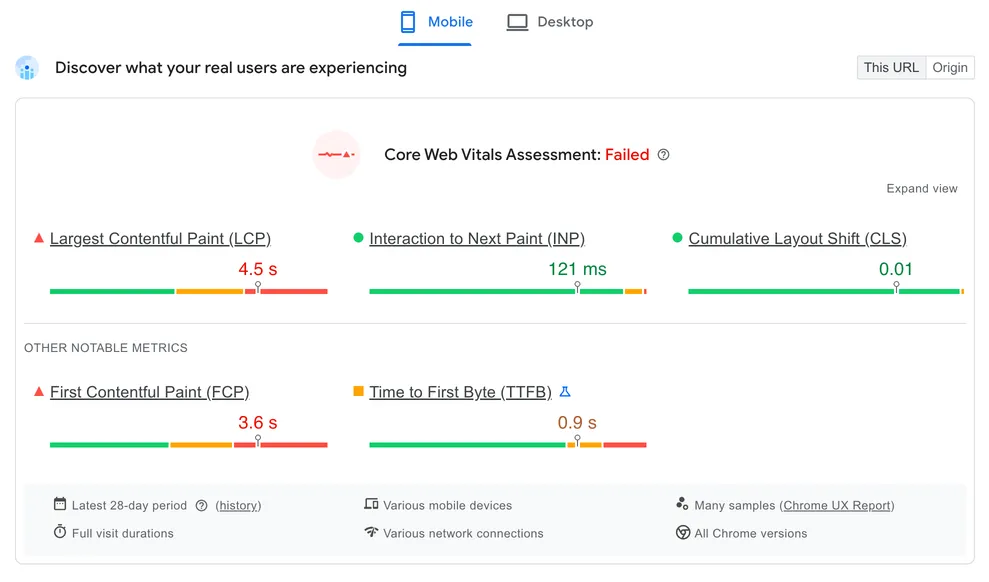Click the mobile phone icon on the Mobile tab
Screen dimensions: 989x582
[x=409, y=21]
